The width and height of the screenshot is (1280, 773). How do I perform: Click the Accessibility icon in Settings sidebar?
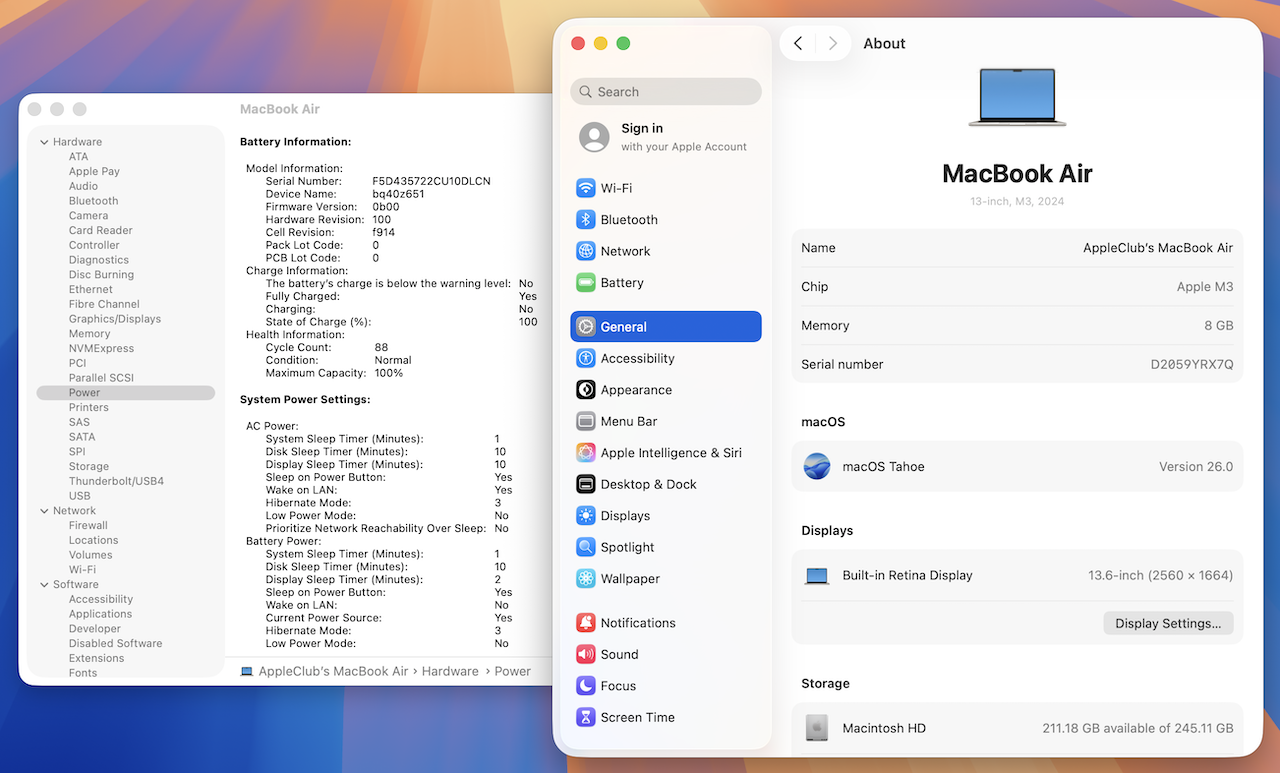coord(586,358)
